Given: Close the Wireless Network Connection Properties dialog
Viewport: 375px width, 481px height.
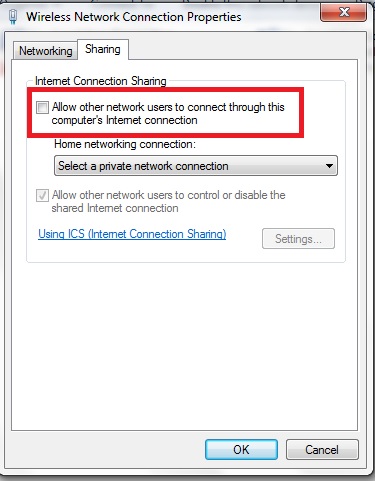Looking at the screenshot, I should [343, 13].
